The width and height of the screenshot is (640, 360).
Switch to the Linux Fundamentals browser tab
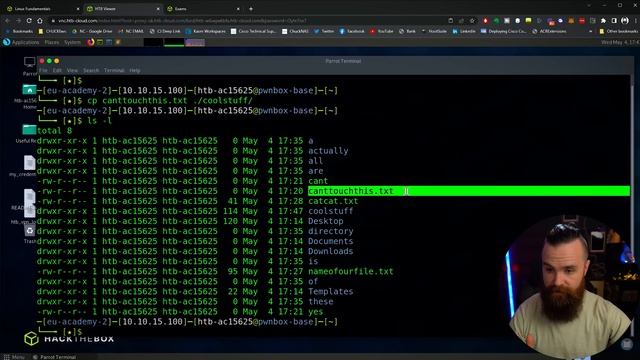tap(42, 9)
